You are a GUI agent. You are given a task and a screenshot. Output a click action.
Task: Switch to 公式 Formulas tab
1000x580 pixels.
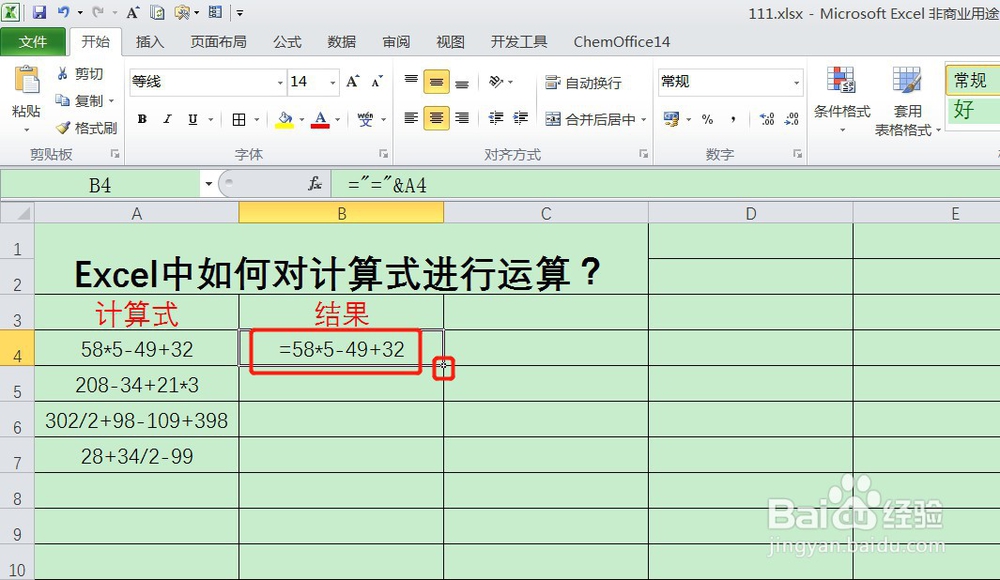click(x=287, y=42)
